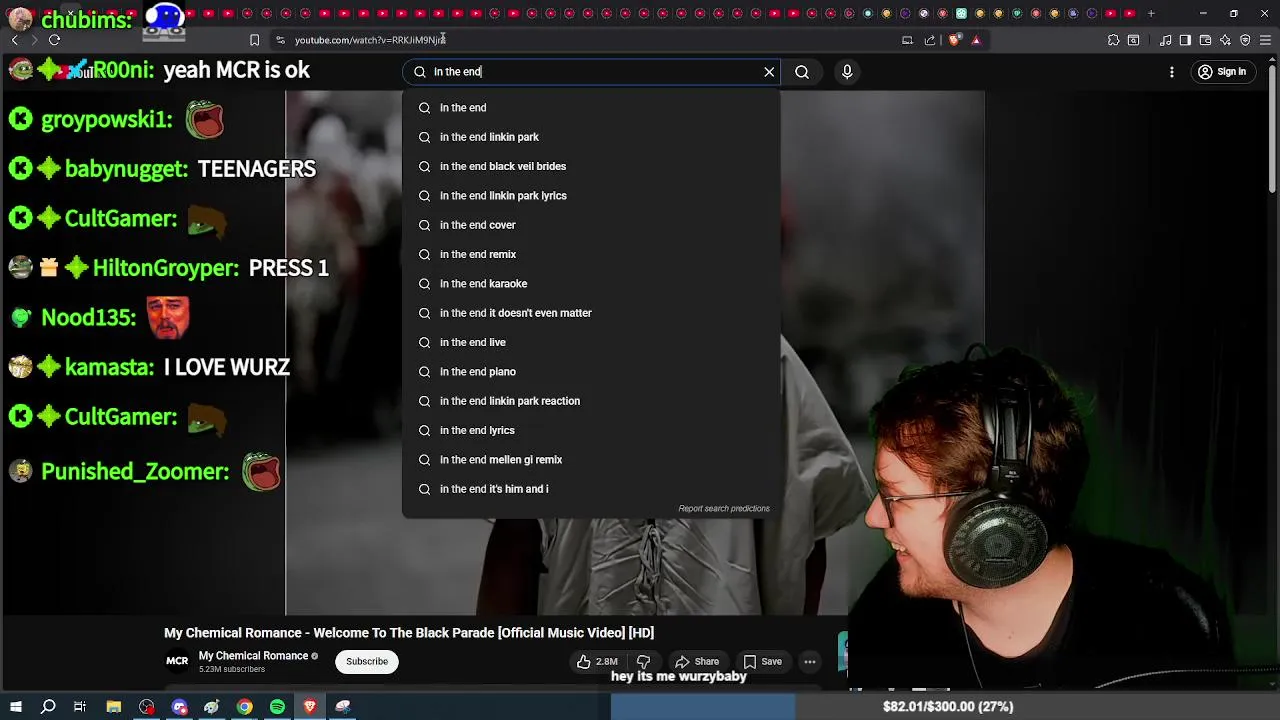Clear the YouTube search box text
Viewport: 1280px width, 720px height.
coord(769,72)
